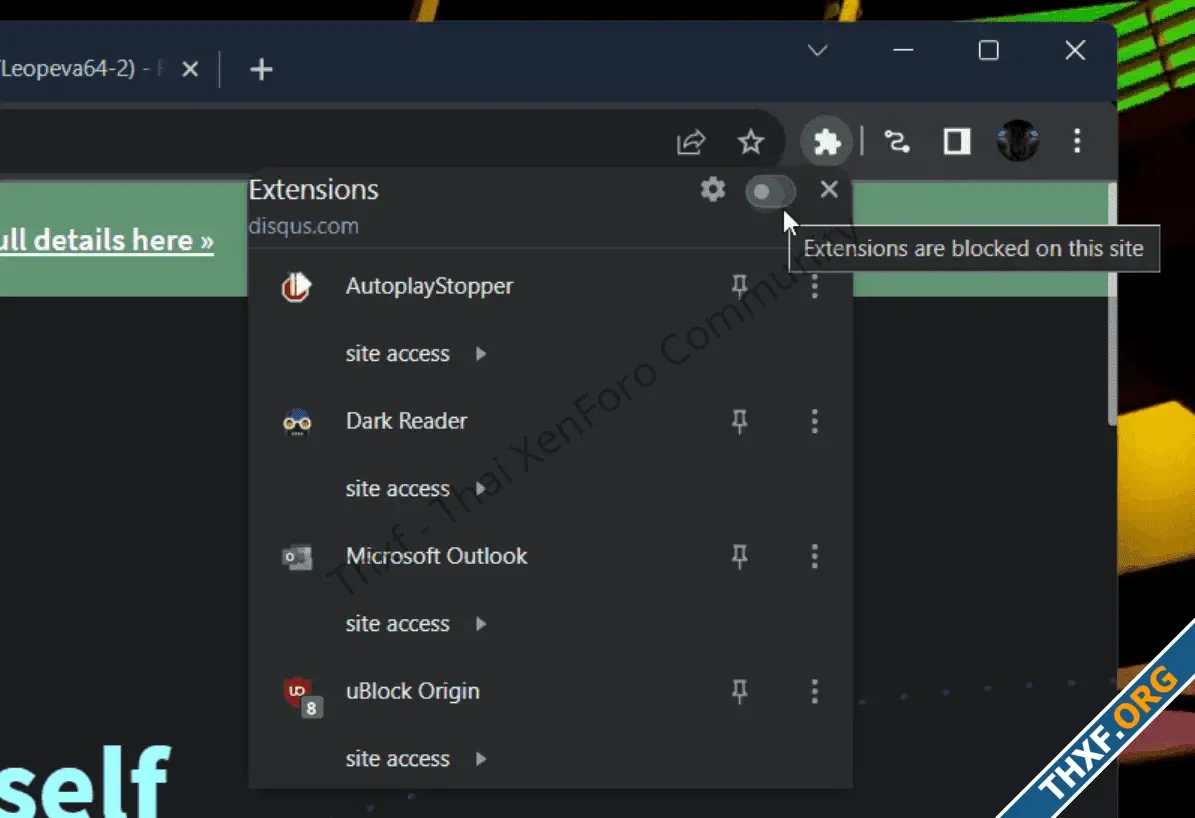Close the Chrome window
1195x818 pixels.
coord(1075,50)
